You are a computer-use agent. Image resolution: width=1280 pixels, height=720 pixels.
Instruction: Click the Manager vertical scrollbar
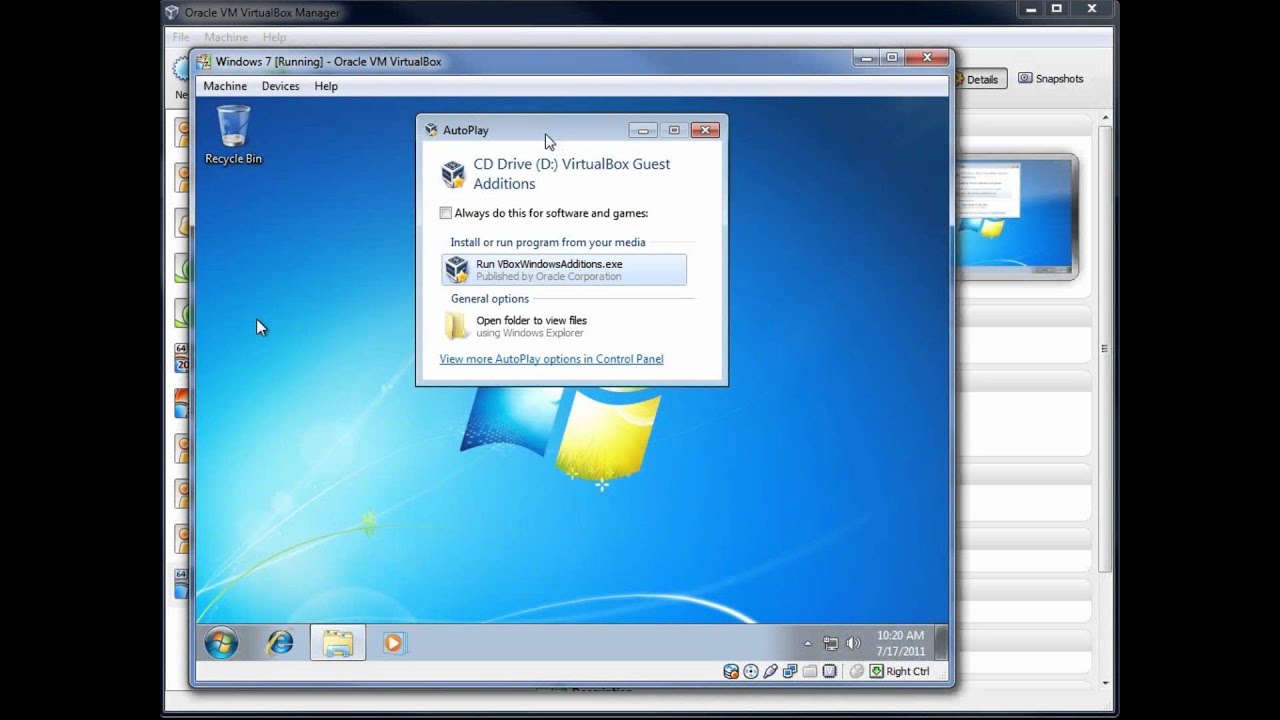1105,350
